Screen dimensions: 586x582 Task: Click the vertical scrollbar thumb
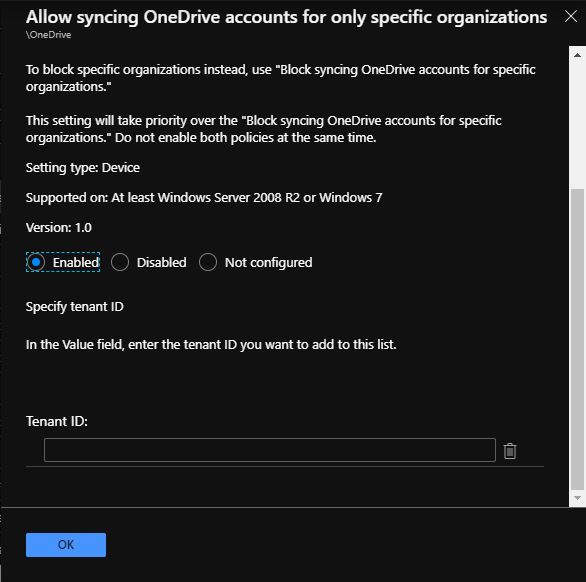577,339
